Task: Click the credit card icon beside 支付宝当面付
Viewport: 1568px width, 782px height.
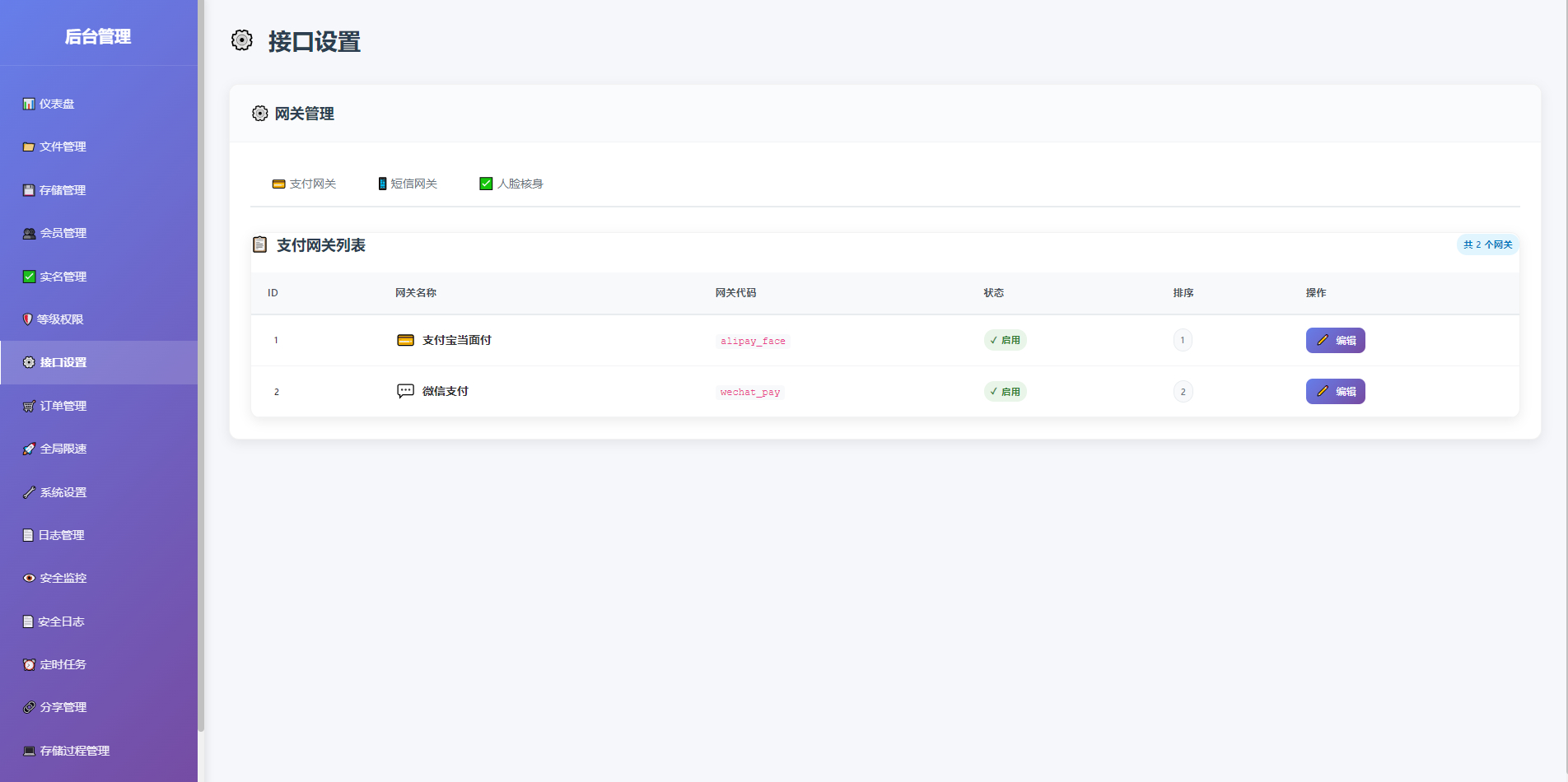Action: pyautogui.click(x=405, y=340)
